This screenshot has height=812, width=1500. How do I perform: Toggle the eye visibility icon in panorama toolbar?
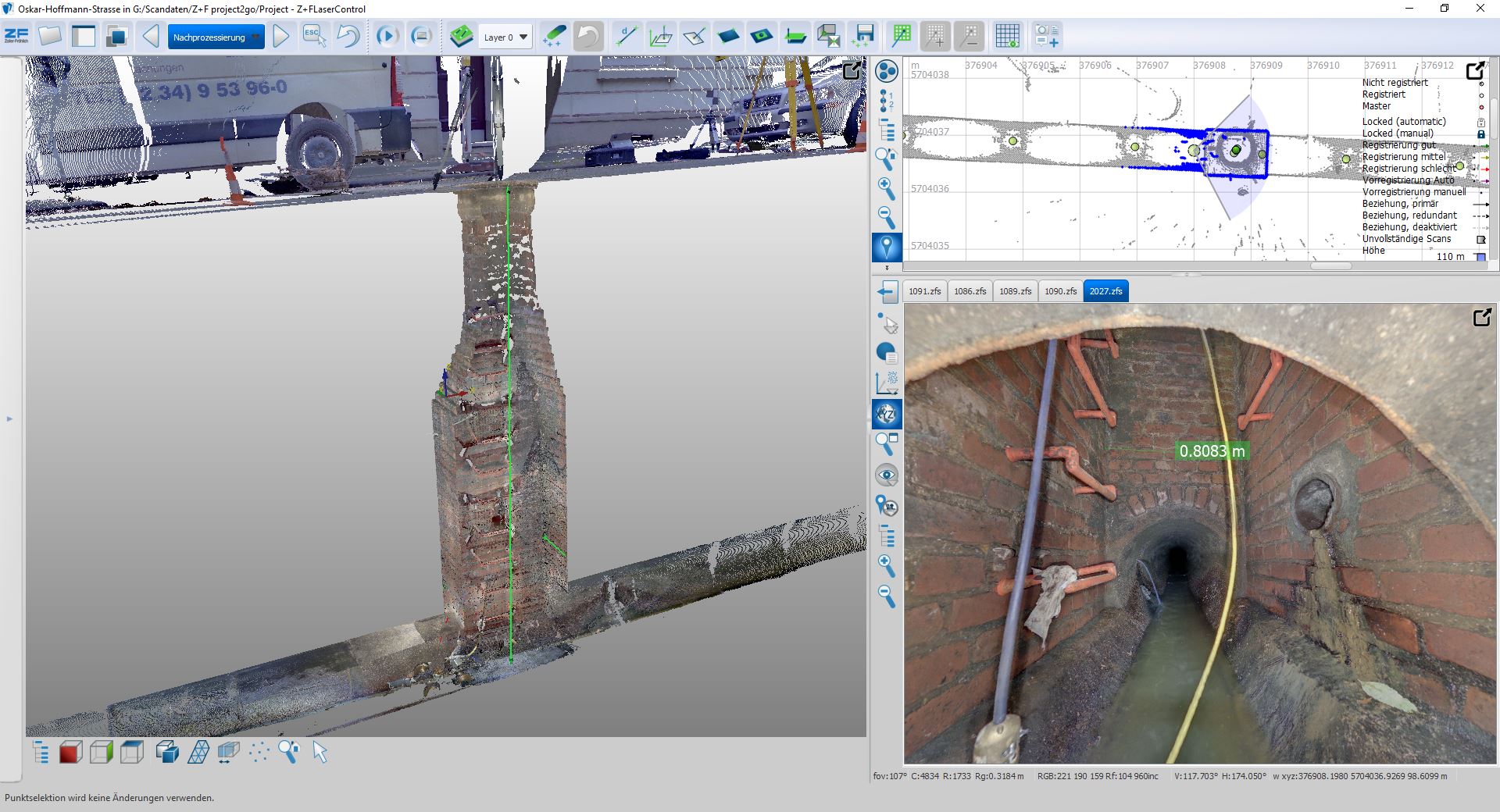(x=886, y=475)
